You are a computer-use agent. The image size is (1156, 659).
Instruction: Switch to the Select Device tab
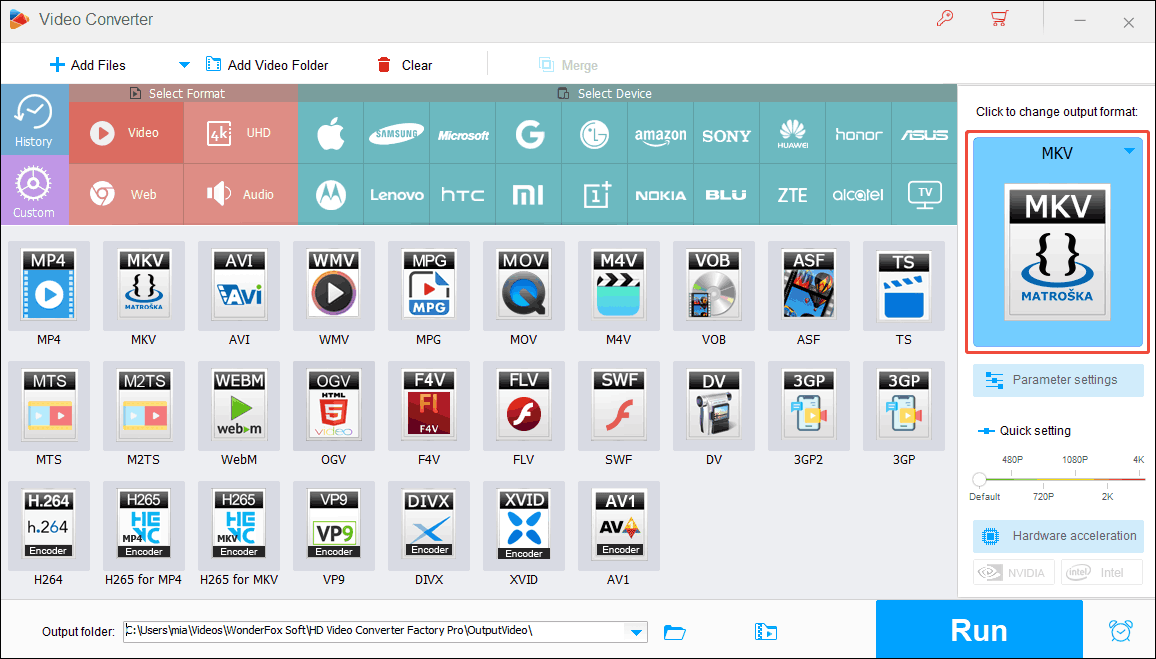click(612, 92)
